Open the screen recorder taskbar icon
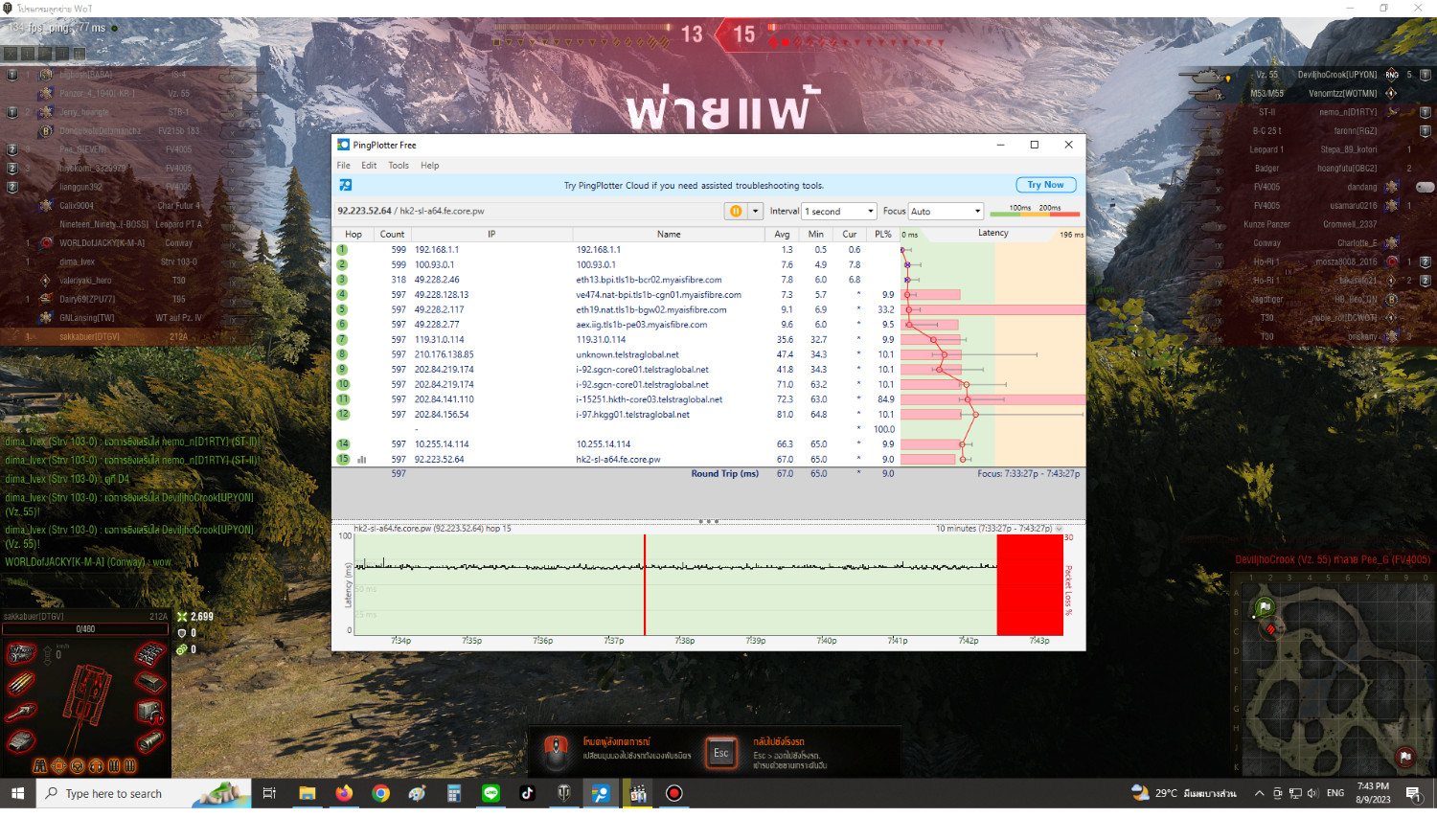Image resolution: width=1437 pixels, height=840 pixels. 674,793
